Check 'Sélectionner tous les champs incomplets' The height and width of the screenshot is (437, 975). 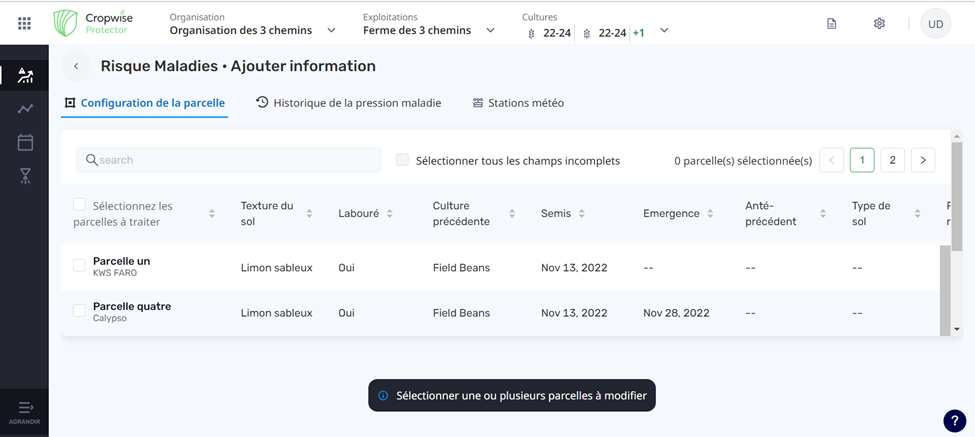tap(402, 160)
